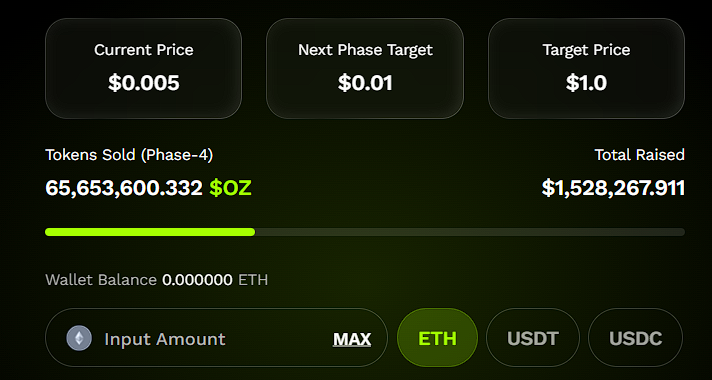
Task: Click the unfilled part of progress bar
Action: pyautogui.click(x=470, y=232)
